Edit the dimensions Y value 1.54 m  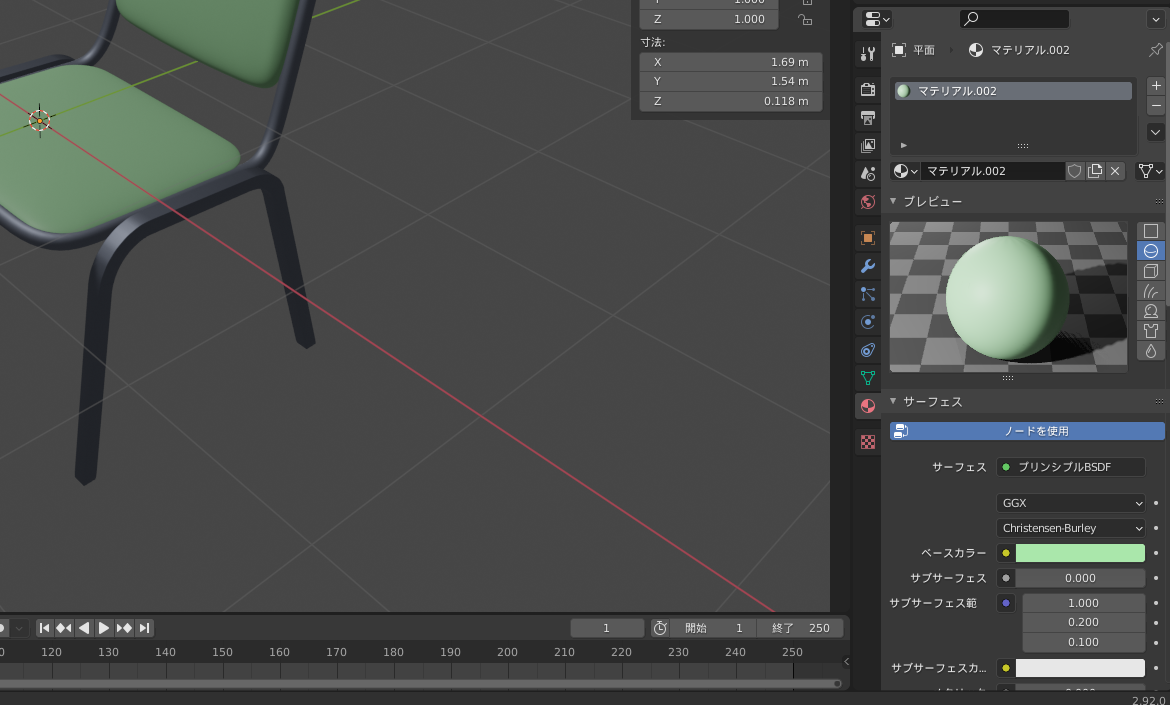(x=731, y=81)
